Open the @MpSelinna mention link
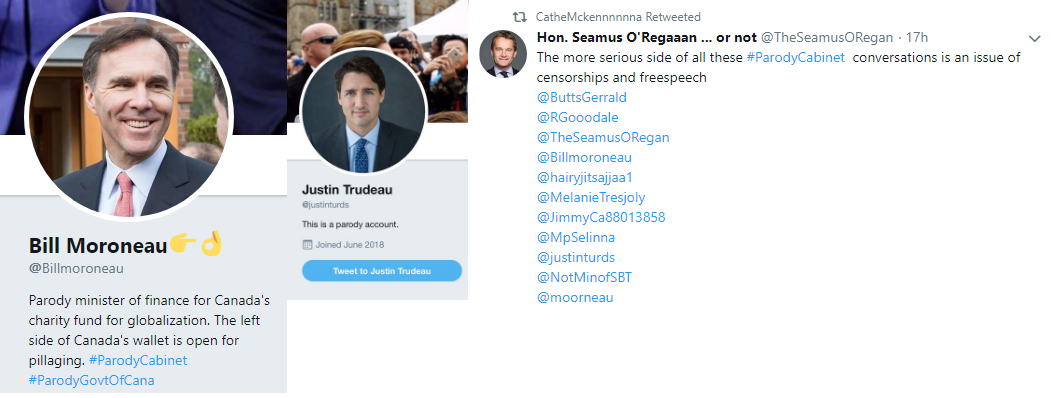This screenshot has height=398, width=1051. [x=576, y=237]
